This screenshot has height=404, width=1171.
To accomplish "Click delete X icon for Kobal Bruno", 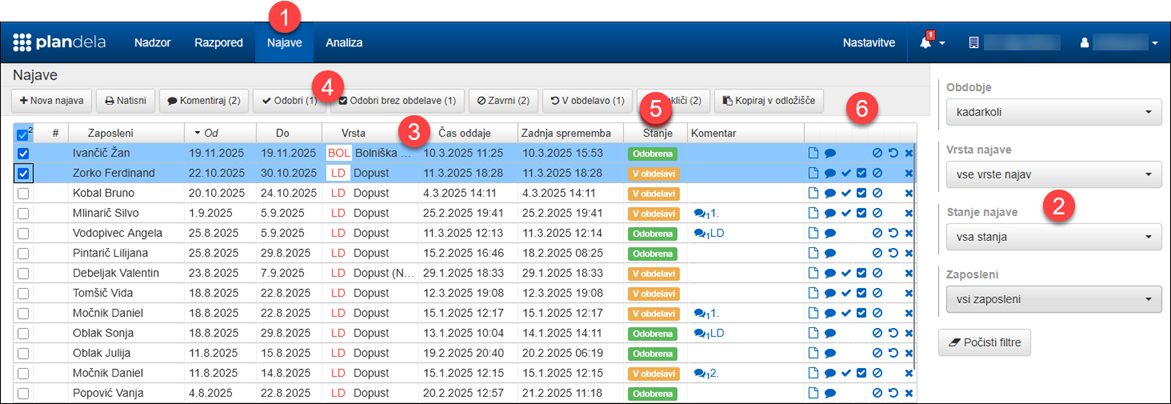I will 909,193.
